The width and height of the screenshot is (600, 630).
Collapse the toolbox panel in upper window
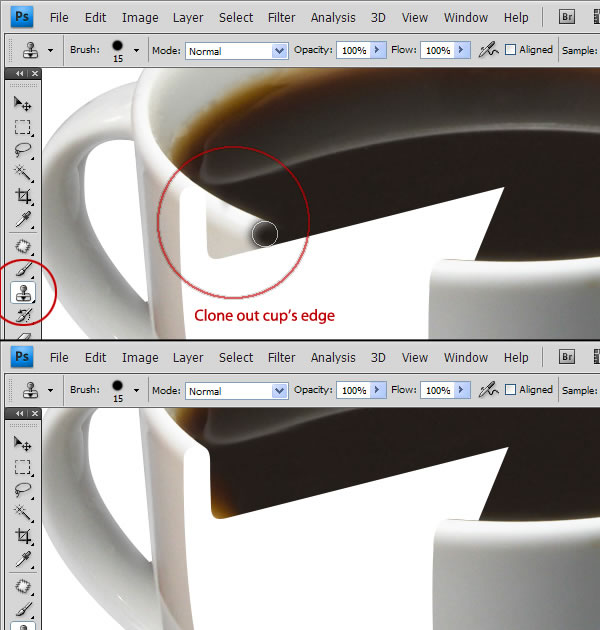[19, 74]
